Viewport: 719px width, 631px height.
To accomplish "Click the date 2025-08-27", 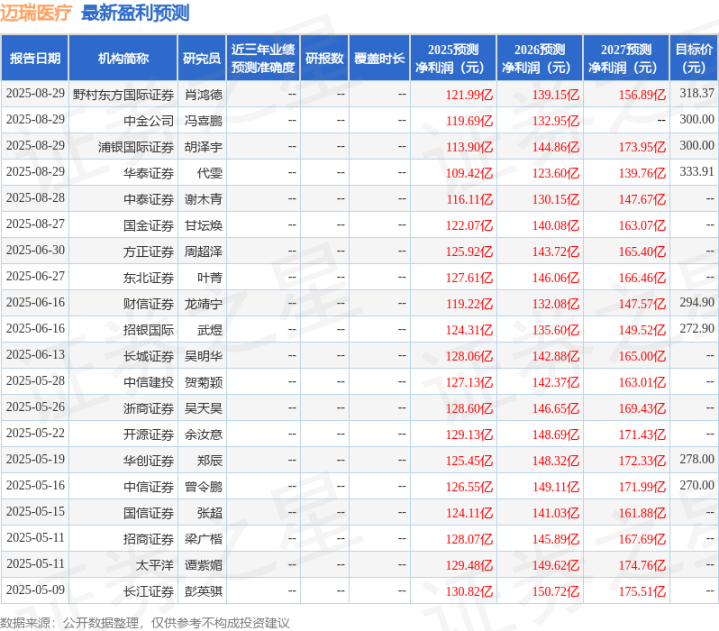I will tap(35, 224).
